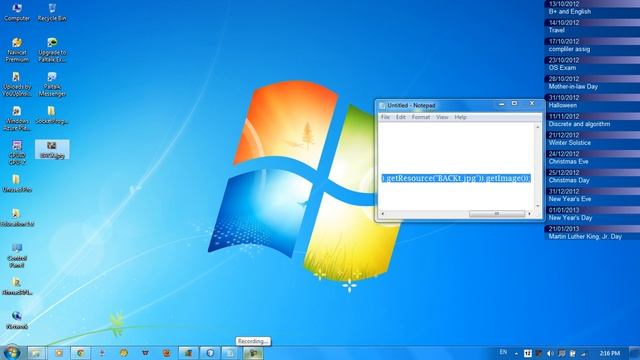
Task: Select the Paltalk Messenger desktop icon
Action: (52, 84)
